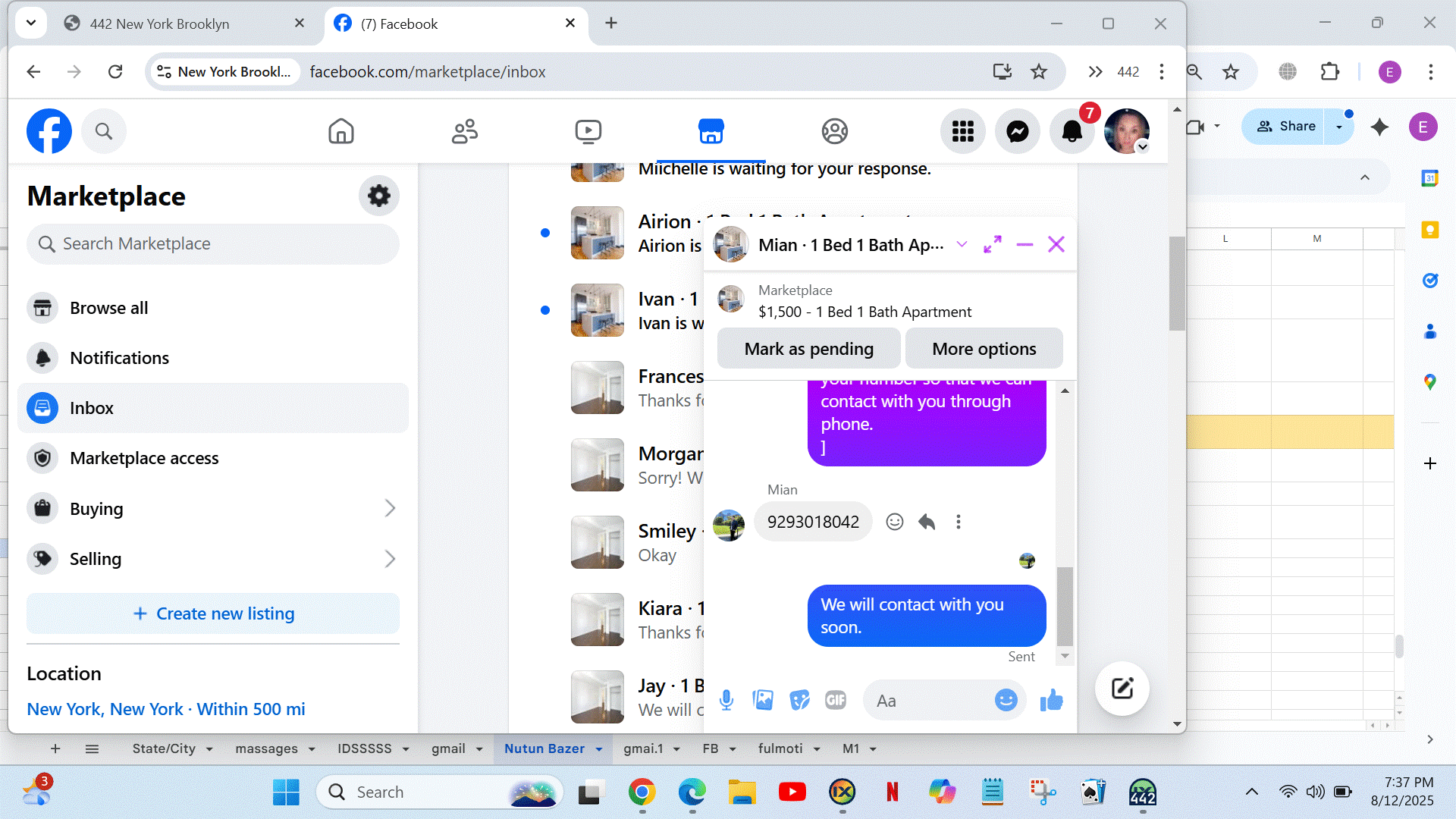
Task: Open the sticker picker icon
Action: 799,700
